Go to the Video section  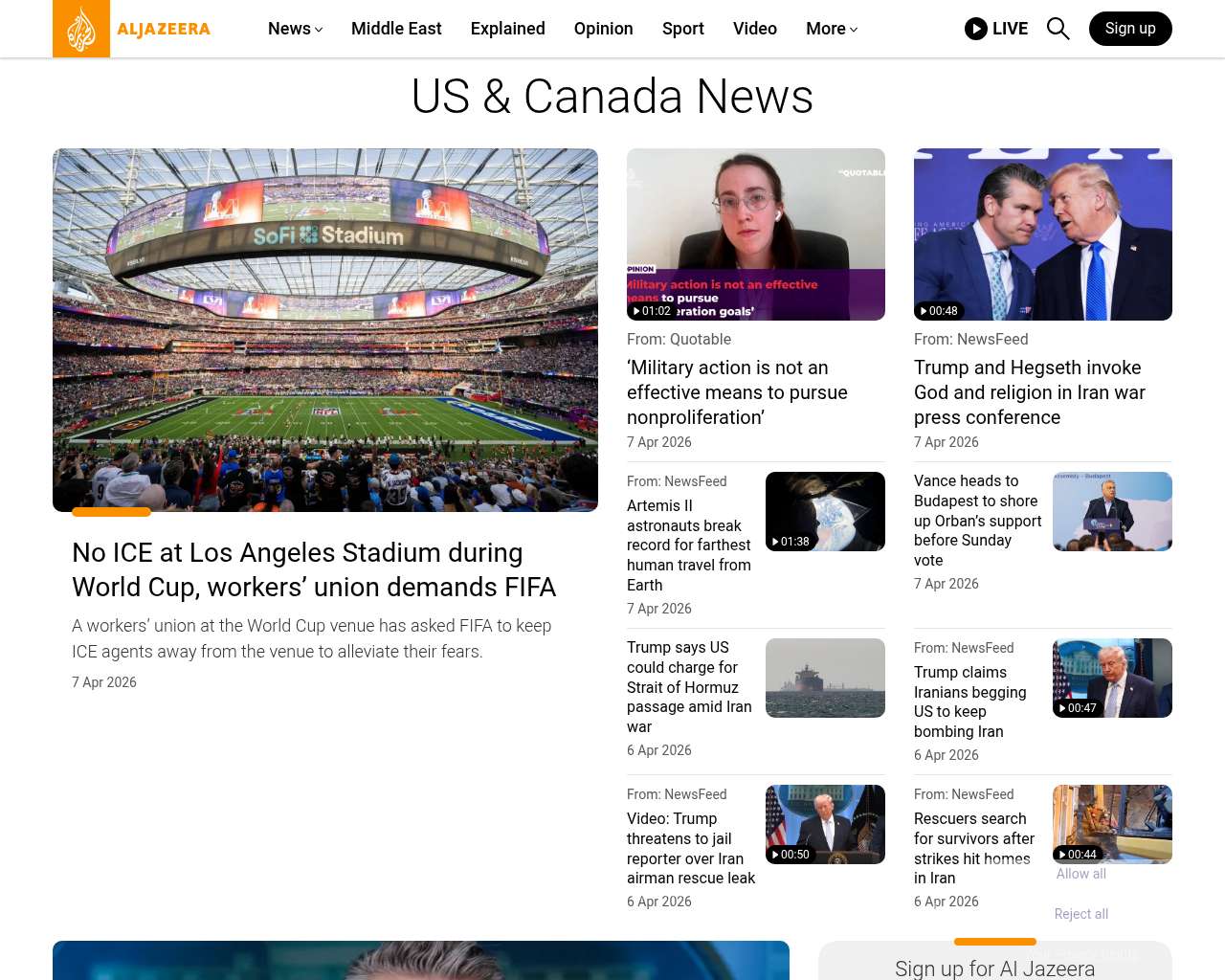point(755,29)
